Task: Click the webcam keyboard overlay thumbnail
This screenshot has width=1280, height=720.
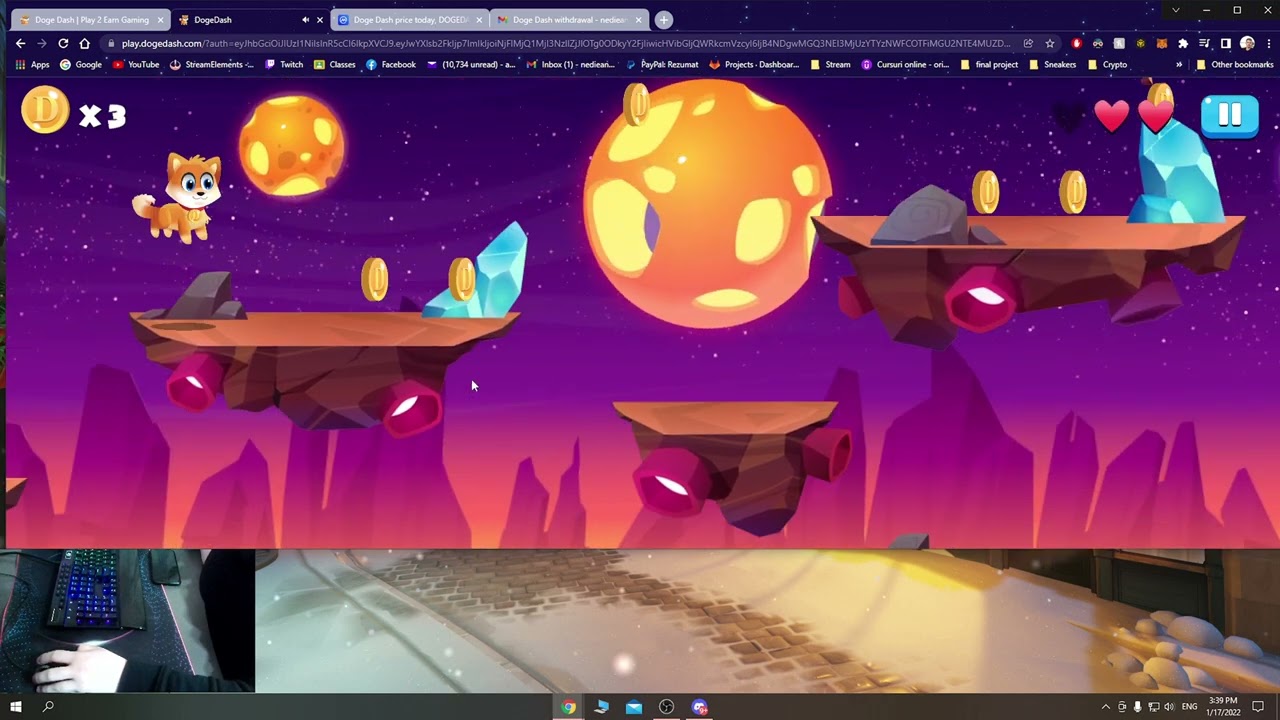Action: (x=128, y=620)
